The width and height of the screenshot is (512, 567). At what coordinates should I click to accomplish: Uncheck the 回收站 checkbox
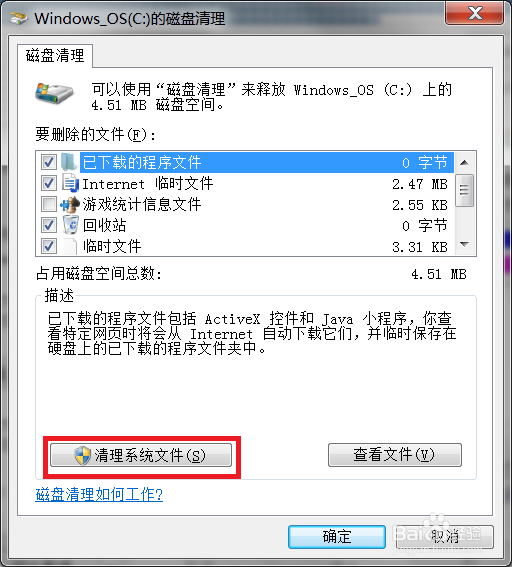[49, 225]
